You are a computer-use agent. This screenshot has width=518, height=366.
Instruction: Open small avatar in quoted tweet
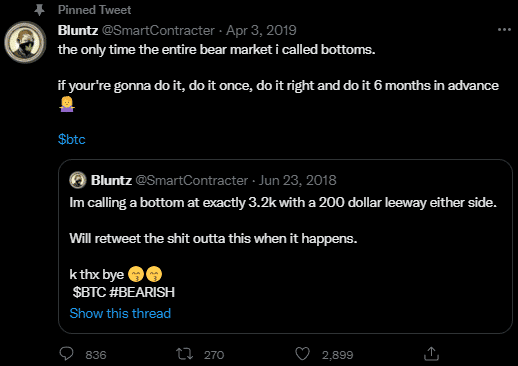pos(78,180)
